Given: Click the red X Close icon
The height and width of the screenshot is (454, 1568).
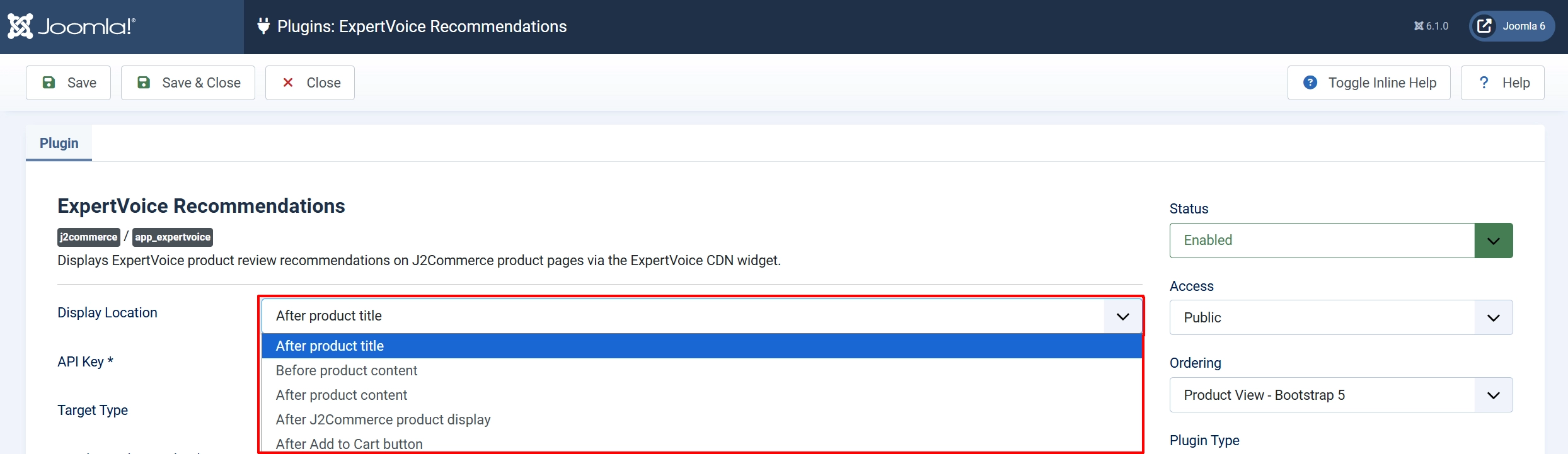Looking at the screenshot, I should 288,82.
